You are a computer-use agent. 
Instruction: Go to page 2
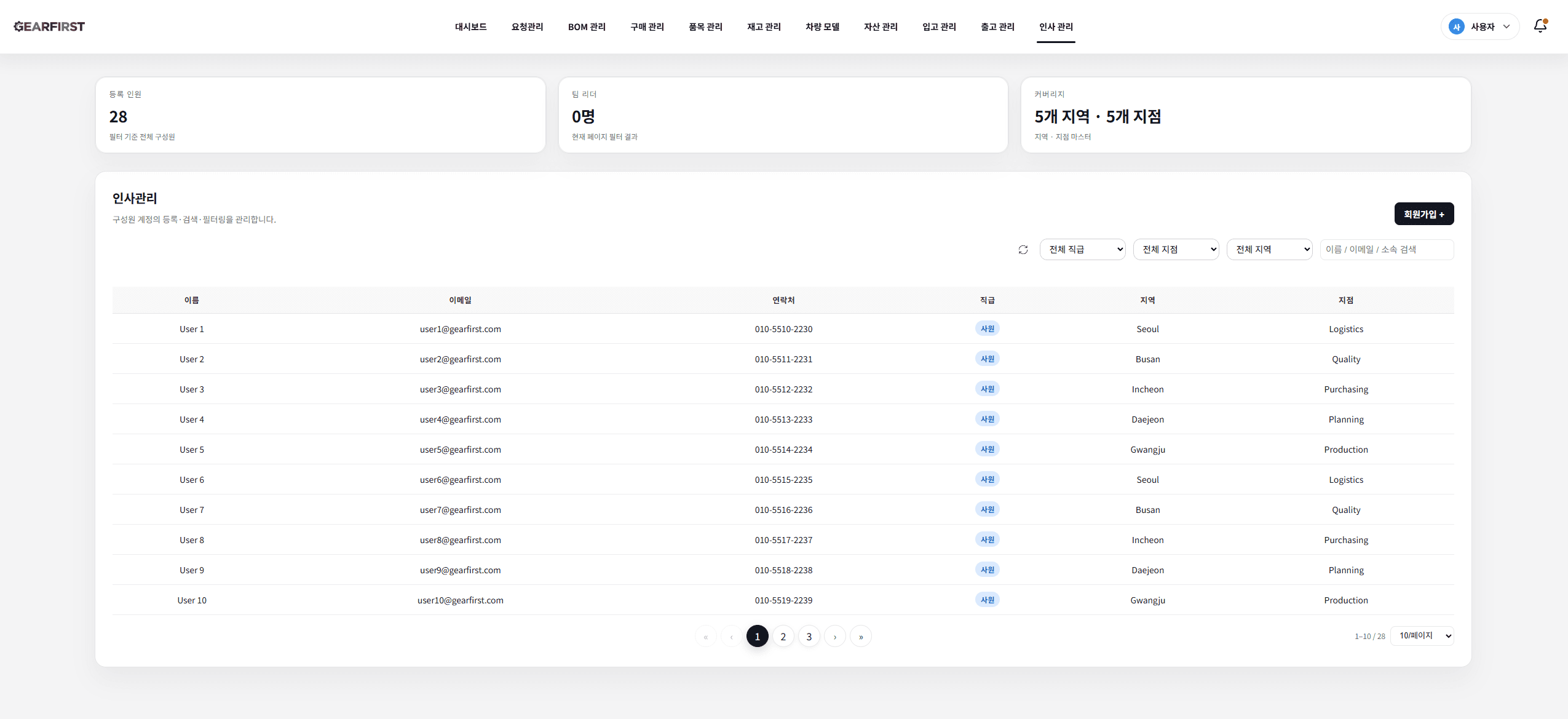pos(783,637)
